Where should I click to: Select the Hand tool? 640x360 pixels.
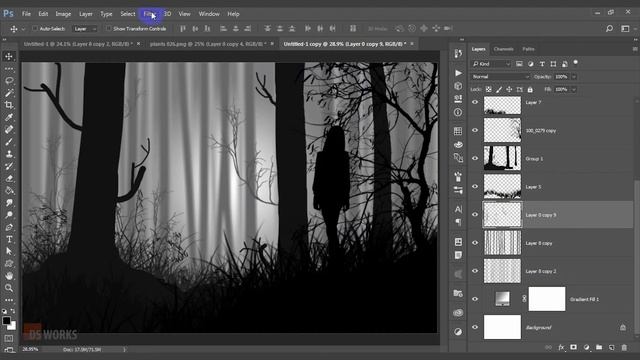pyautogui.click(x=9, y=276)
